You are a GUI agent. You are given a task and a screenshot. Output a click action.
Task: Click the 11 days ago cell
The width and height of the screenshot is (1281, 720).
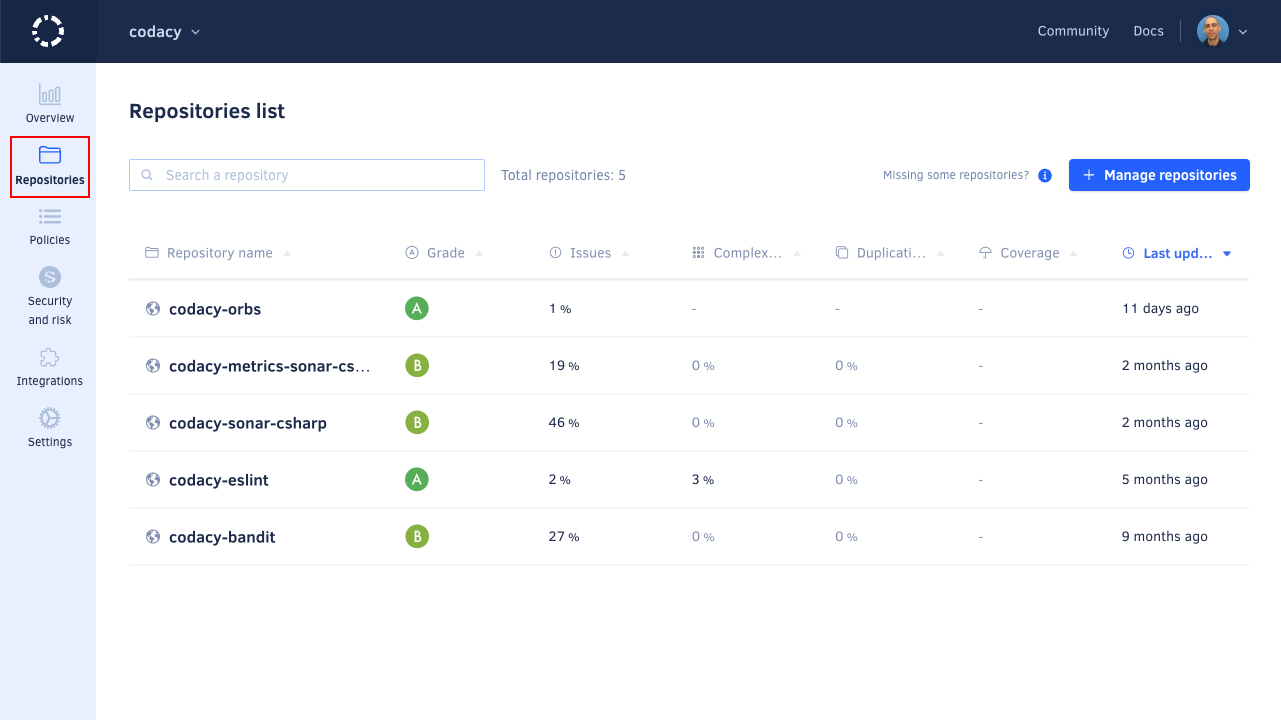[1160, 309]
